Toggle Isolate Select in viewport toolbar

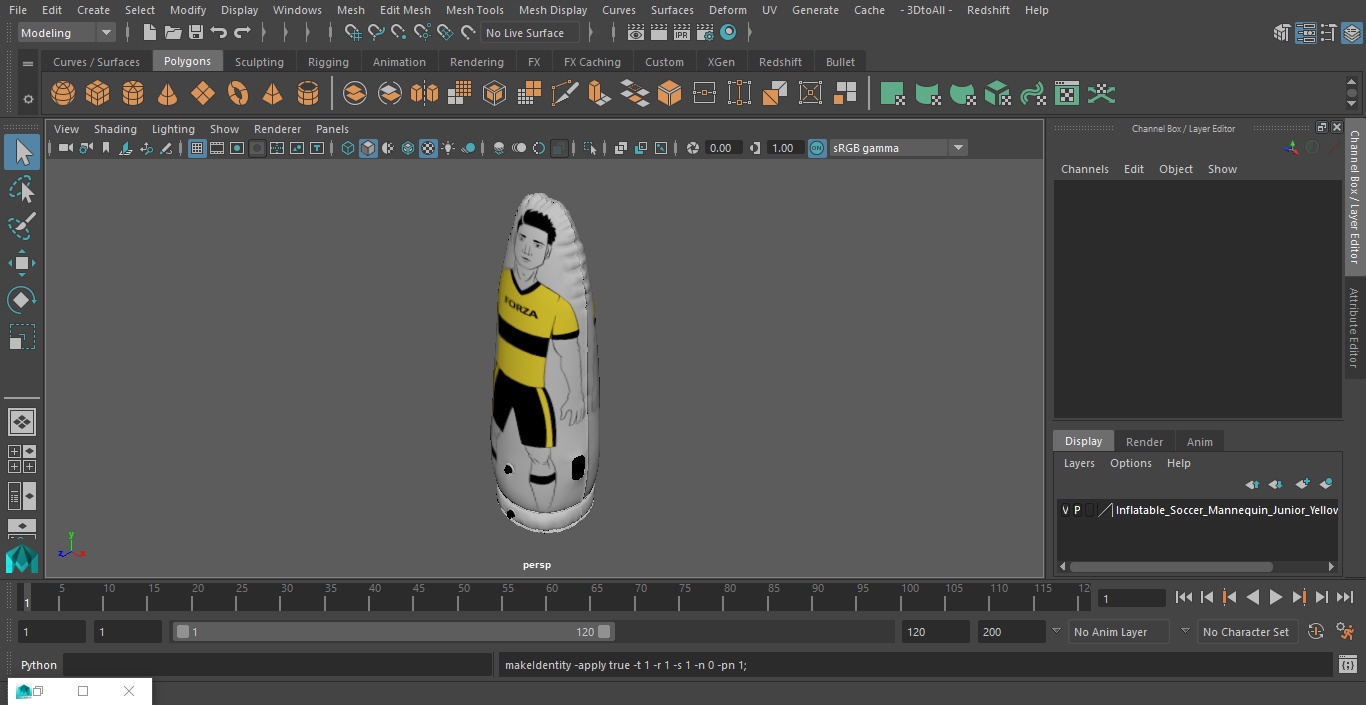pyautogui.click(x=590, y=148)
